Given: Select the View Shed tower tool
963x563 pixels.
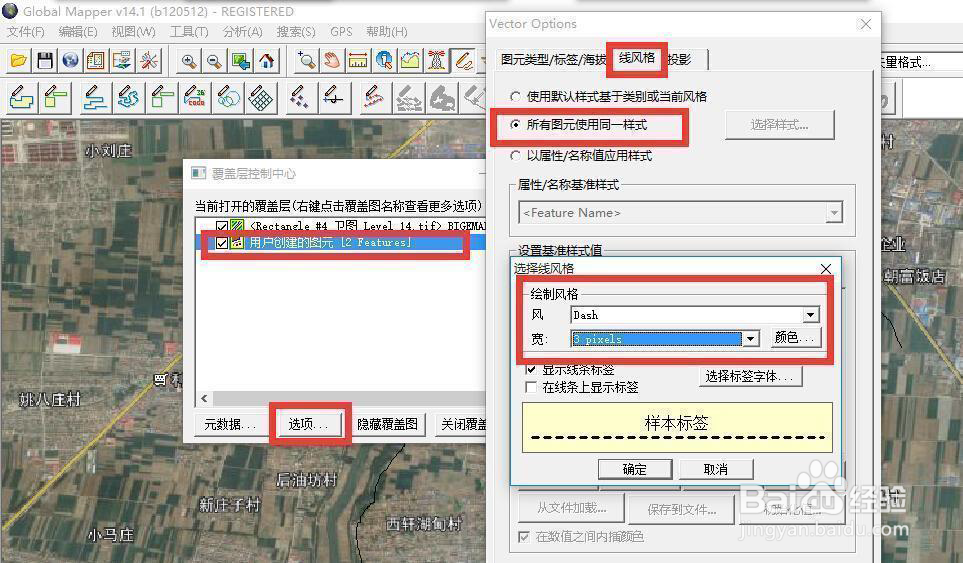Looking at the screenshot, I should pos(437,61).
